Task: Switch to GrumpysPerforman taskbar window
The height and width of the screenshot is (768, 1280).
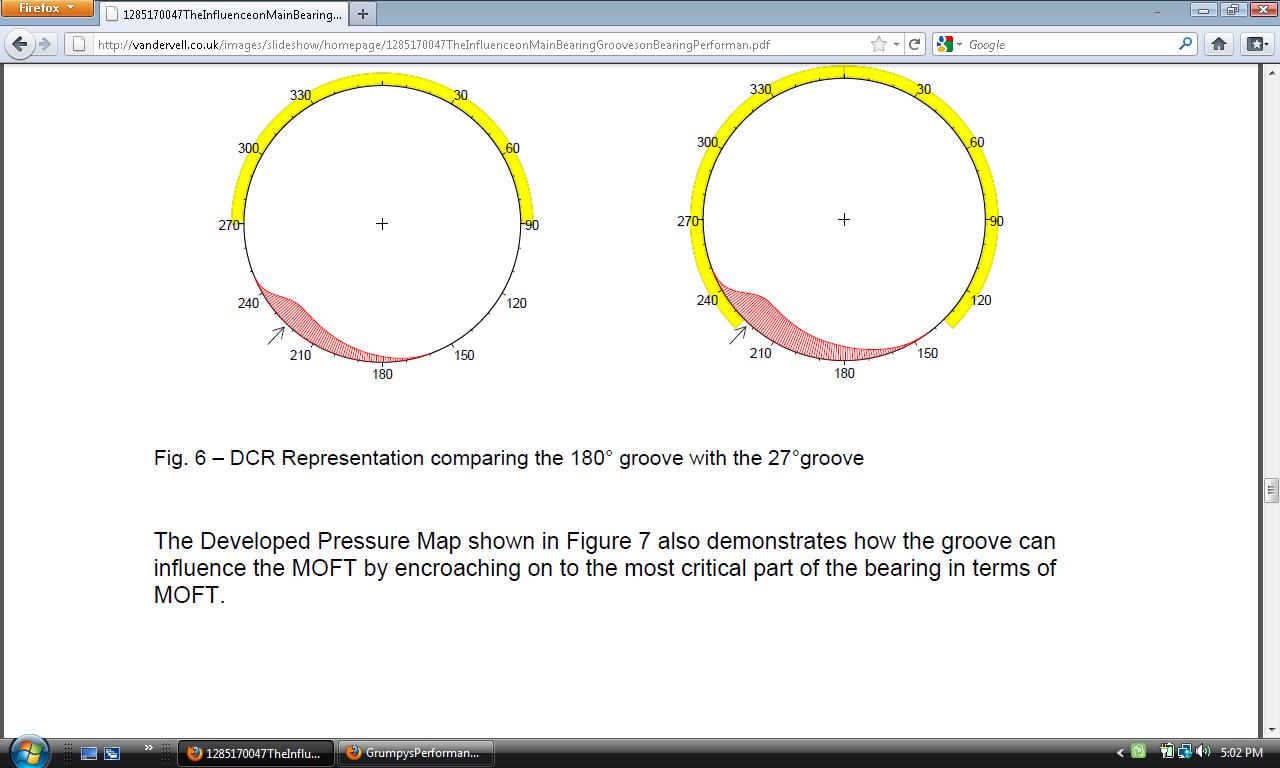Action: pos(413,753)
